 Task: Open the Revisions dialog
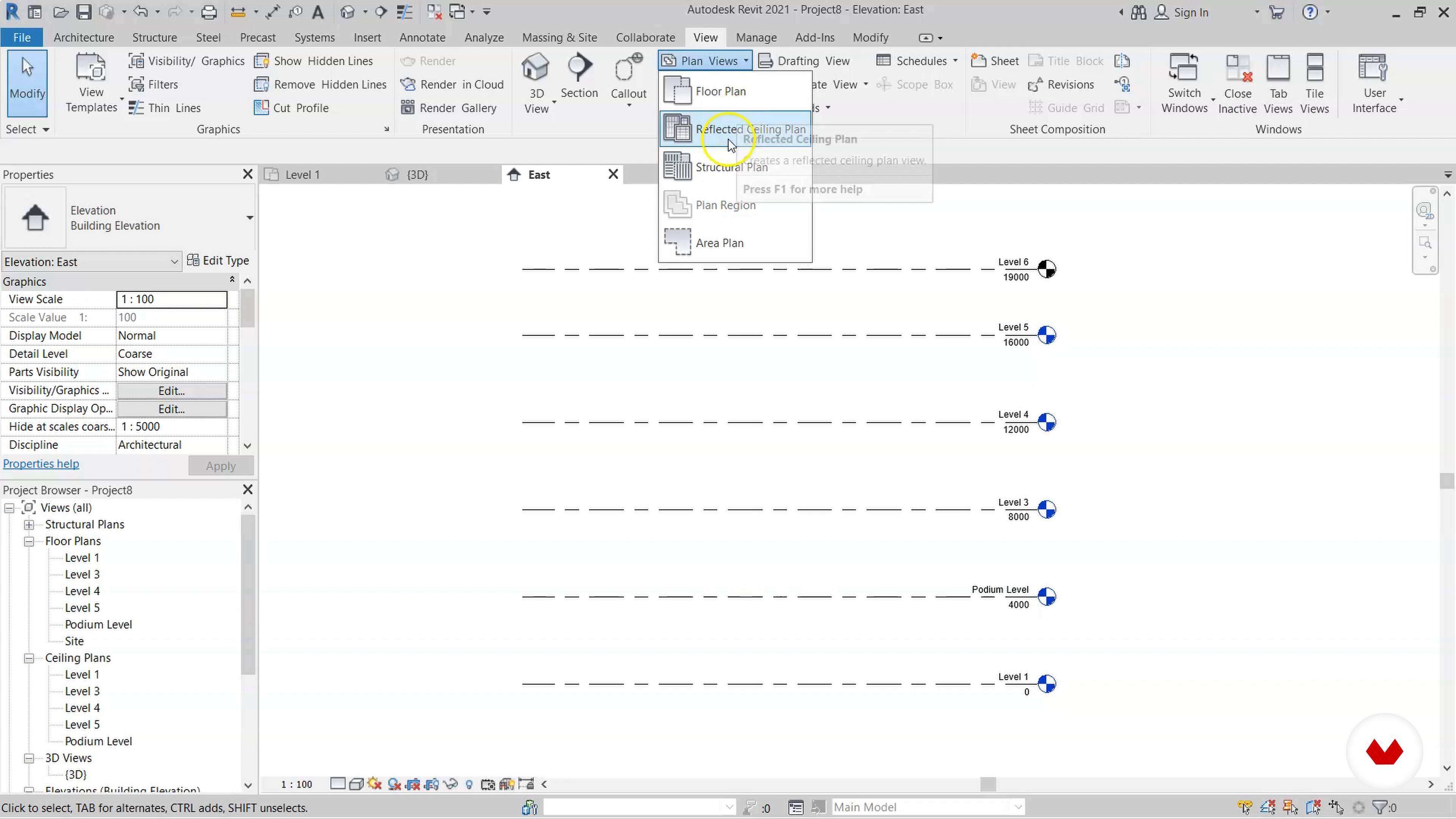[x=1061, y=85]
